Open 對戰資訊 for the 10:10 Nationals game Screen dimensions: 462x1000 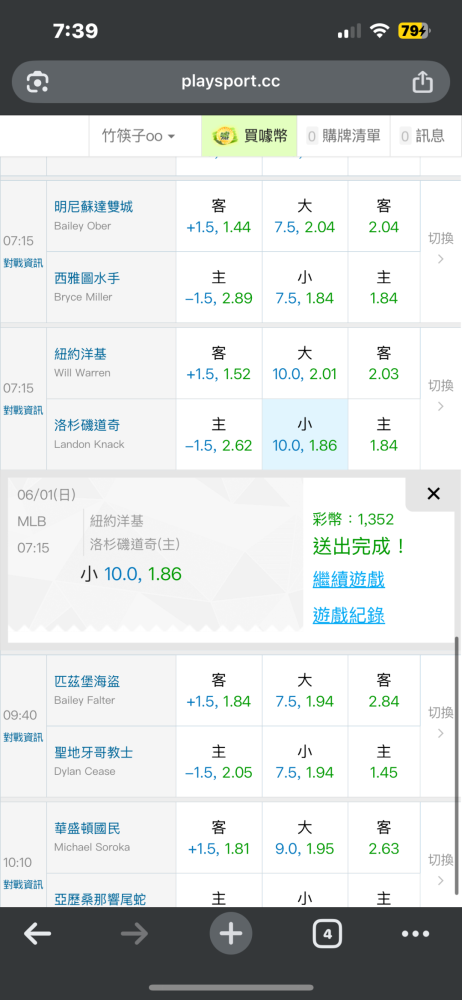click(23, 885)
